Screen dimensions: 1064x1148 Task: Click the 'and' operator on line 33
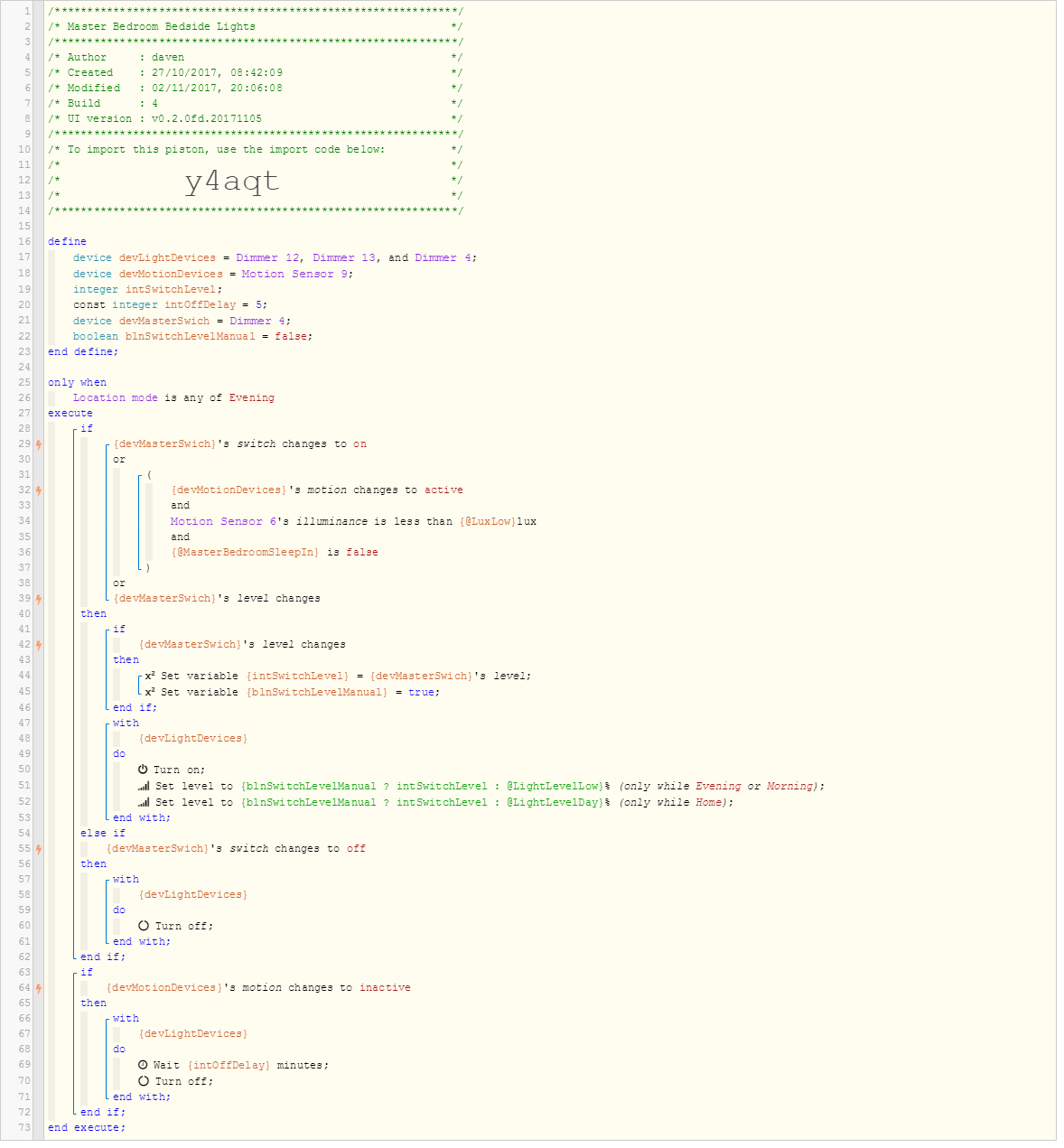181,506
